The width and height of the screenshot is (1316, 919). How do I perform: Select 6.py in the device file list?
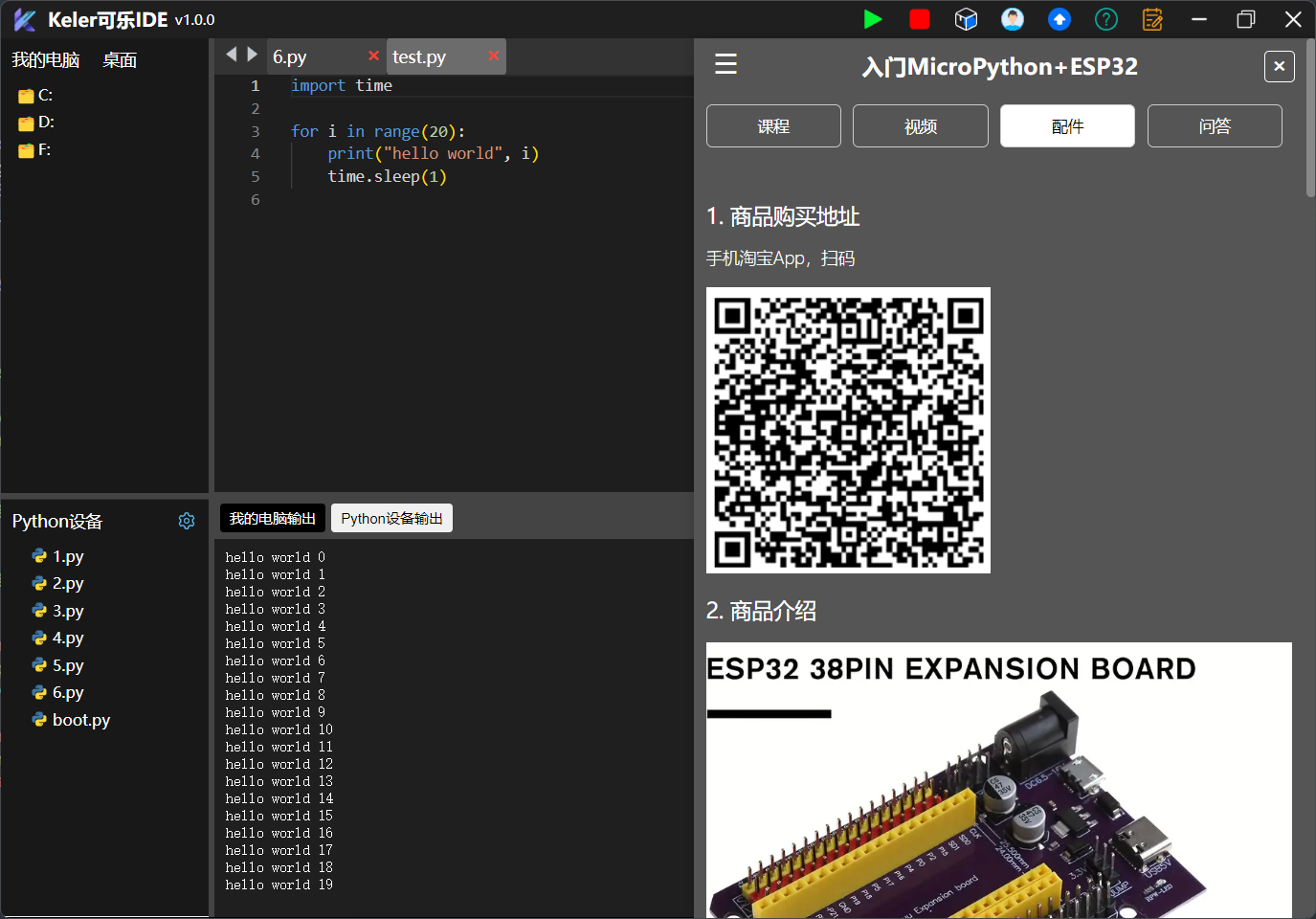tap(58, 692)
